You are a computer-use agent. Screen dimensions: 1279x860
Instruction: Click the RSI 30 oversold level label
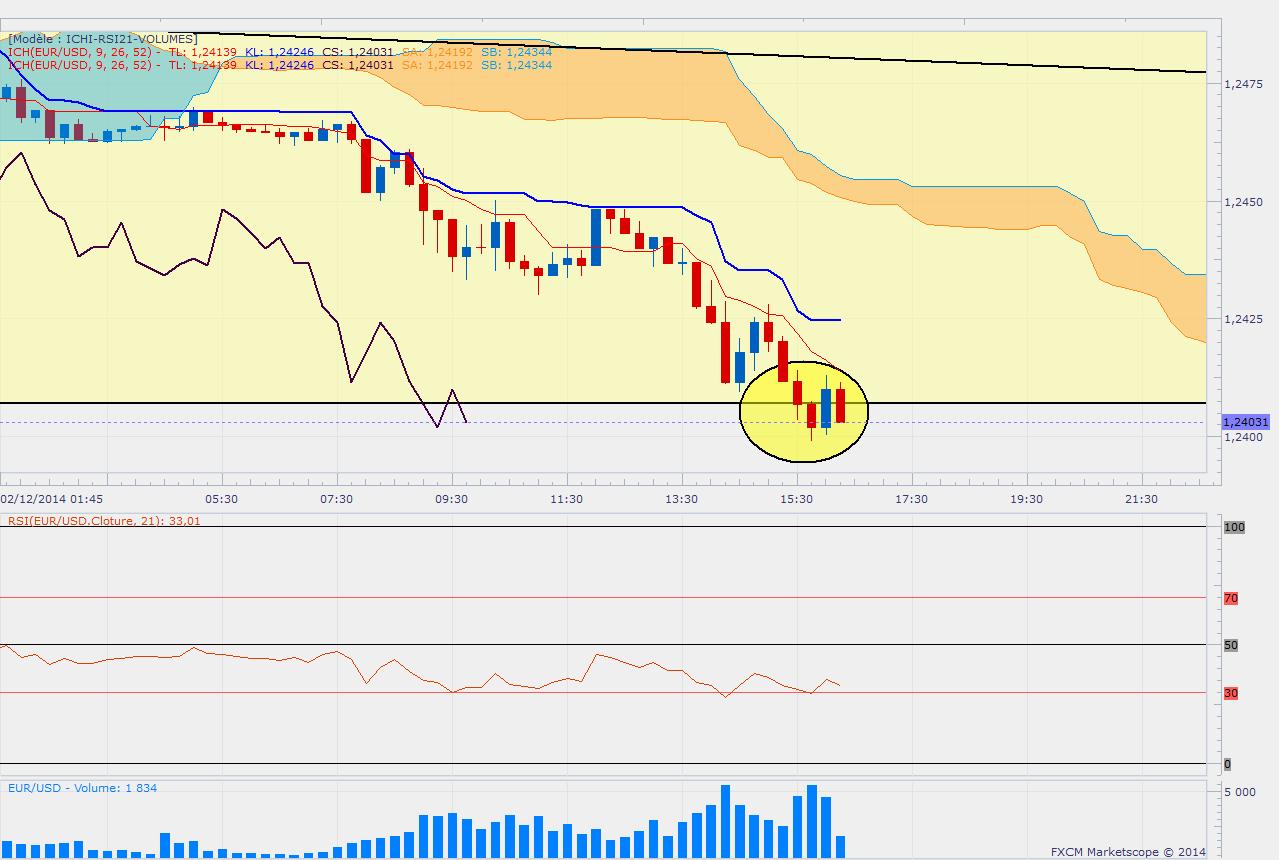pyautogui.click(x=1231, y=693)
